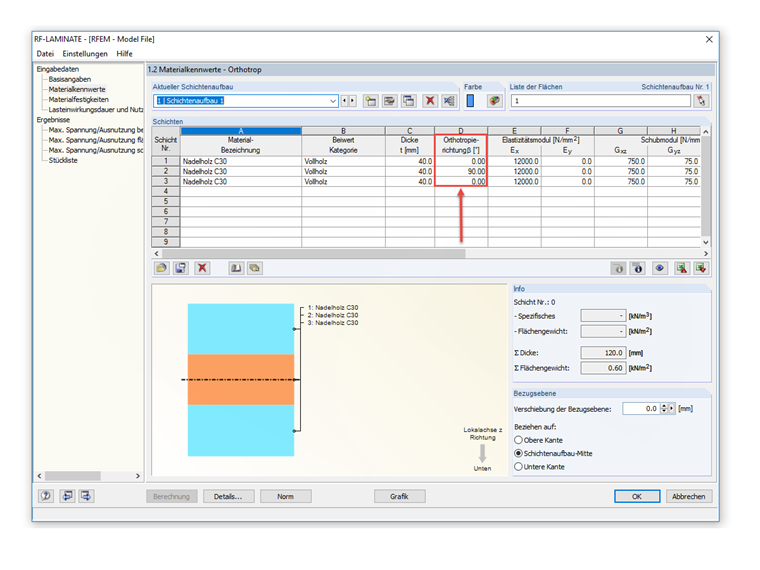Viewport: 760px width, 570px height.
Task: Delete all layers with the red X below the table
Action: 202,268
